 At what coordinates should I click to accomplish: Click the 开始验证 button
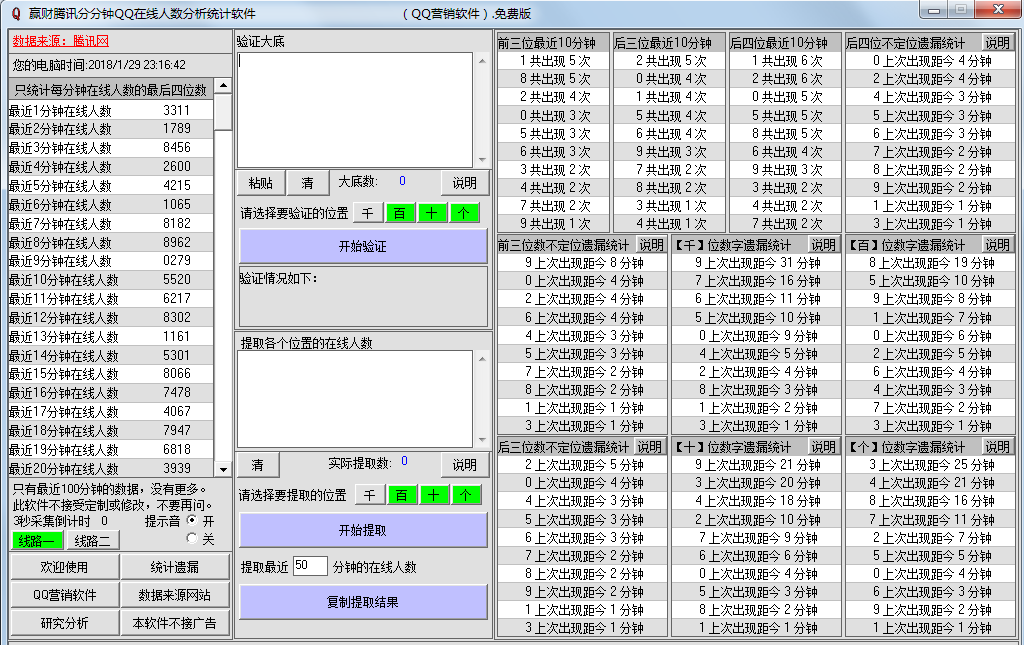[x=363, y=247]
